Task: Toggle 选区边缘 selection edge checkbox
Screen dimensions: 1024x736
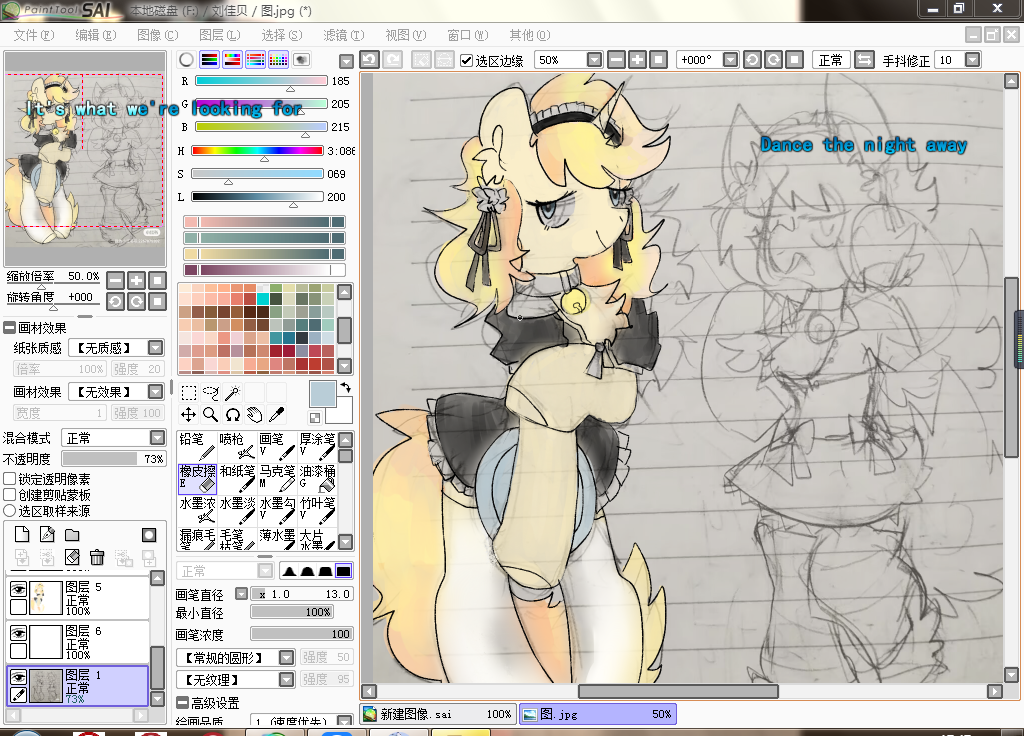Action: pyautogui.click(x=466, y=60)
